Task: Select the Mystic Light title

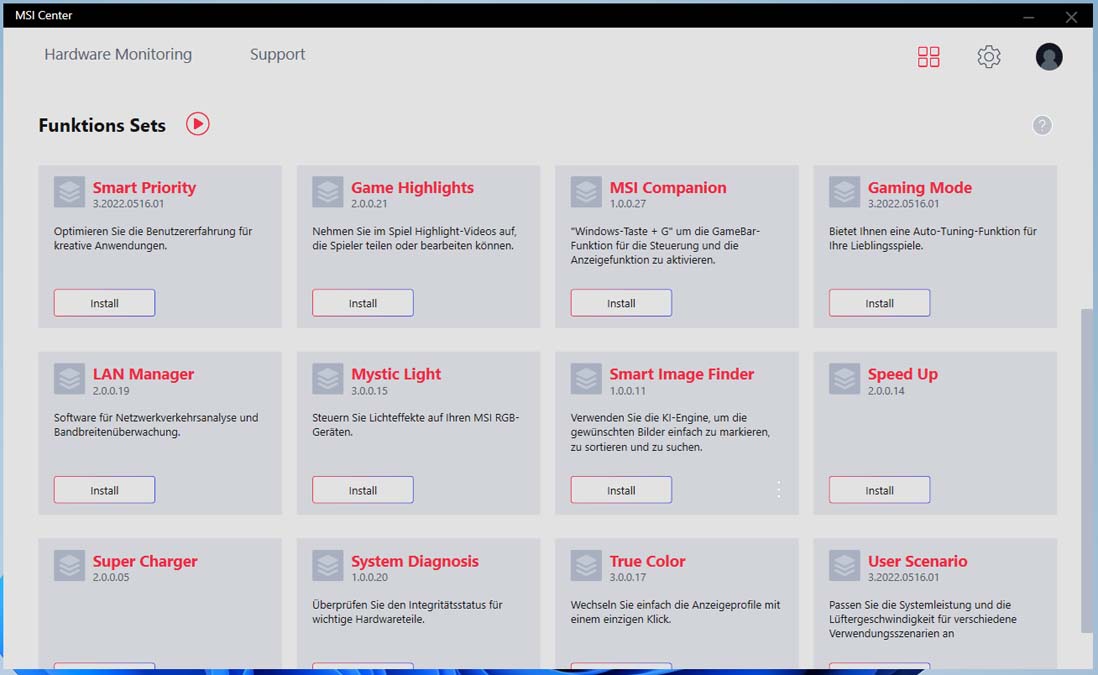Action: click(x=396, y=374)
